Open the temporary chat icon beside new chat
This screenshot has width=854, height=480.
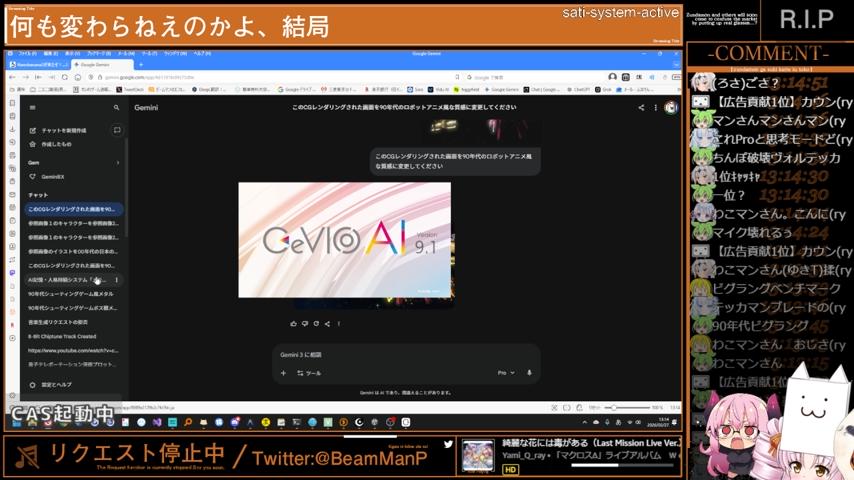(117, 130)
